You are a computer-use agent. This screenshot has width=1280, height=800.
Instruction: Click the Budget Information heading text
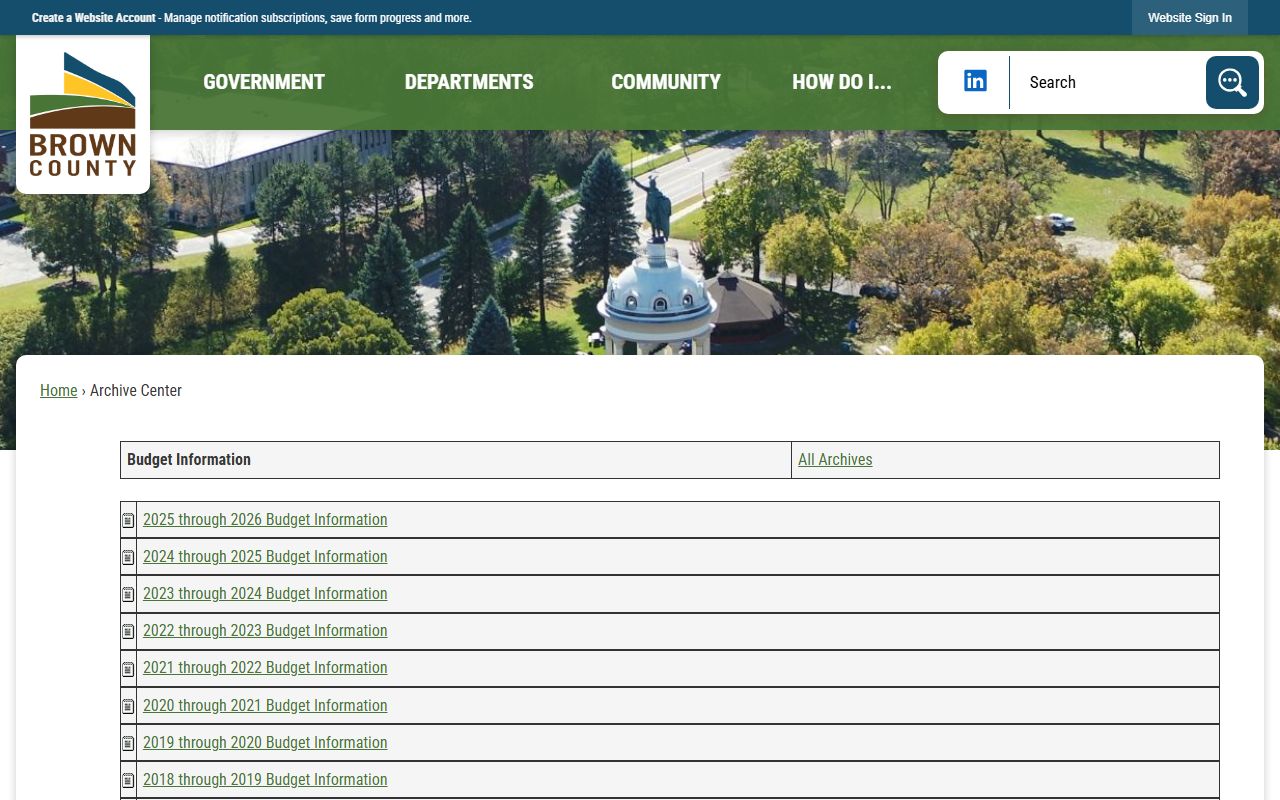189,459
